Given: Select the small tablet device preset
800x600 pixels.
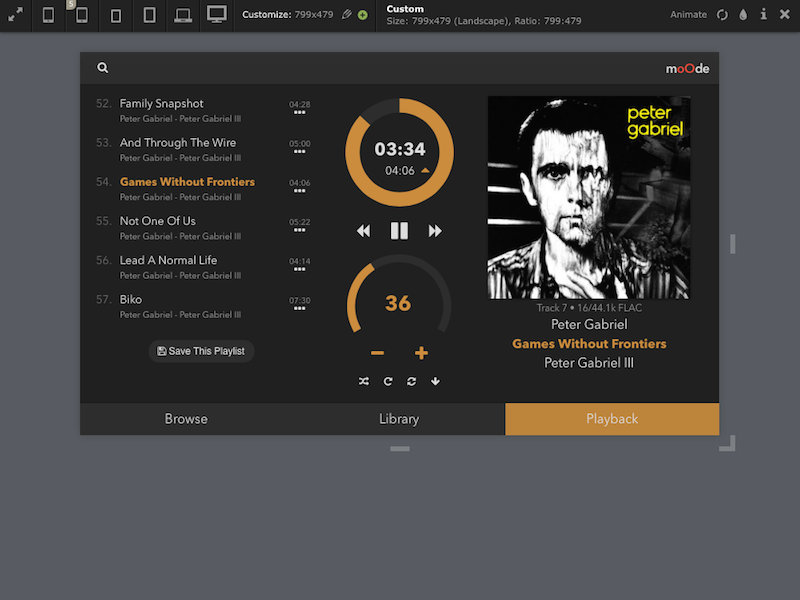Looking at the screenshot, I should pos(116,16).
